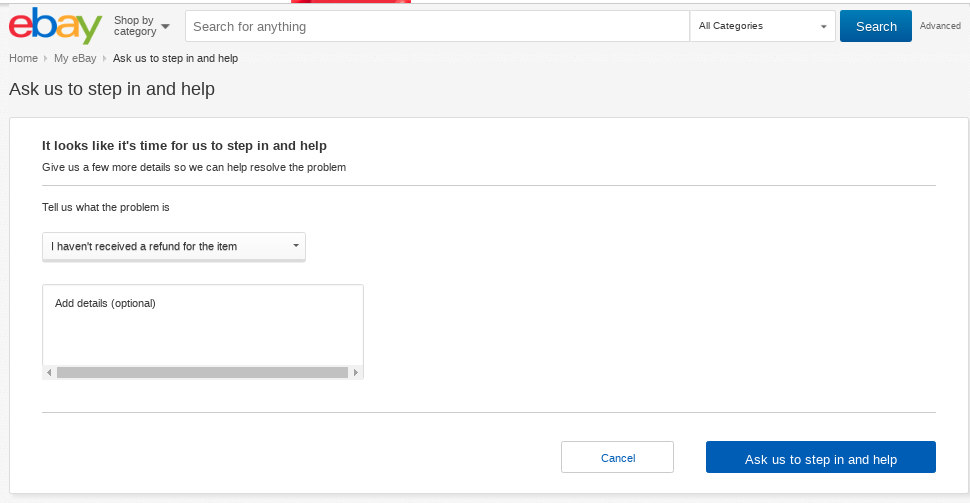Click the details box right scroll arrow
The height and width of the screenshot is (503, 970).
(357, 372)
